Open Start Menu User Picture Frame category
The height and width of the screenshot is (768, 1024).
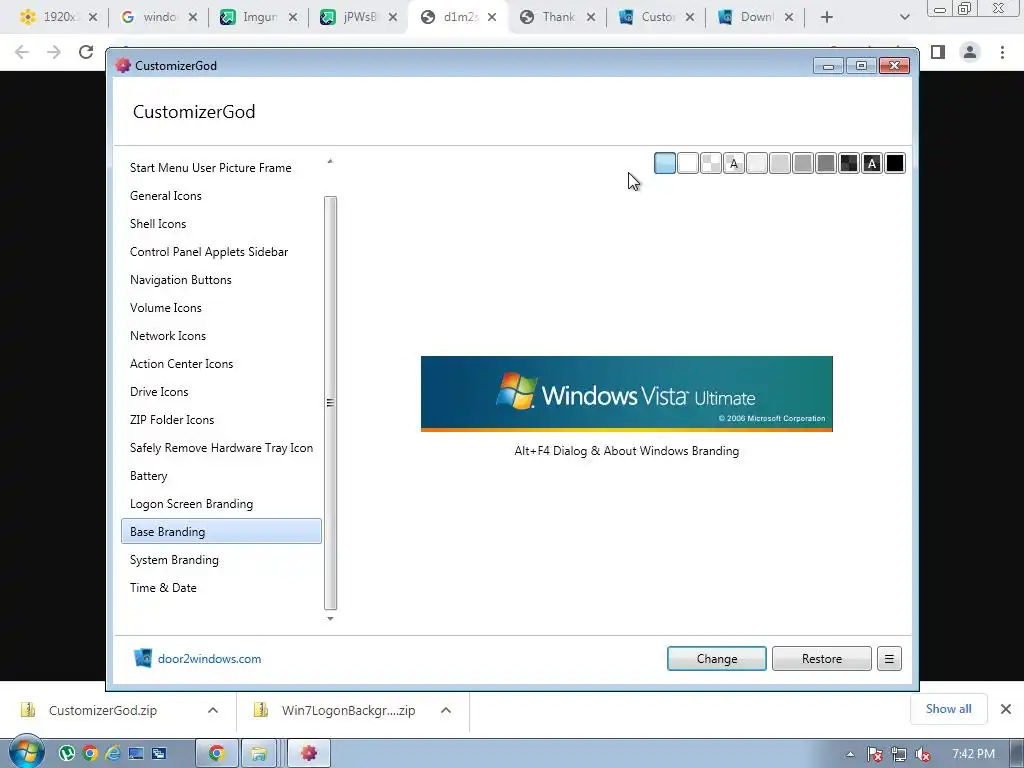[x=221, y=168]
